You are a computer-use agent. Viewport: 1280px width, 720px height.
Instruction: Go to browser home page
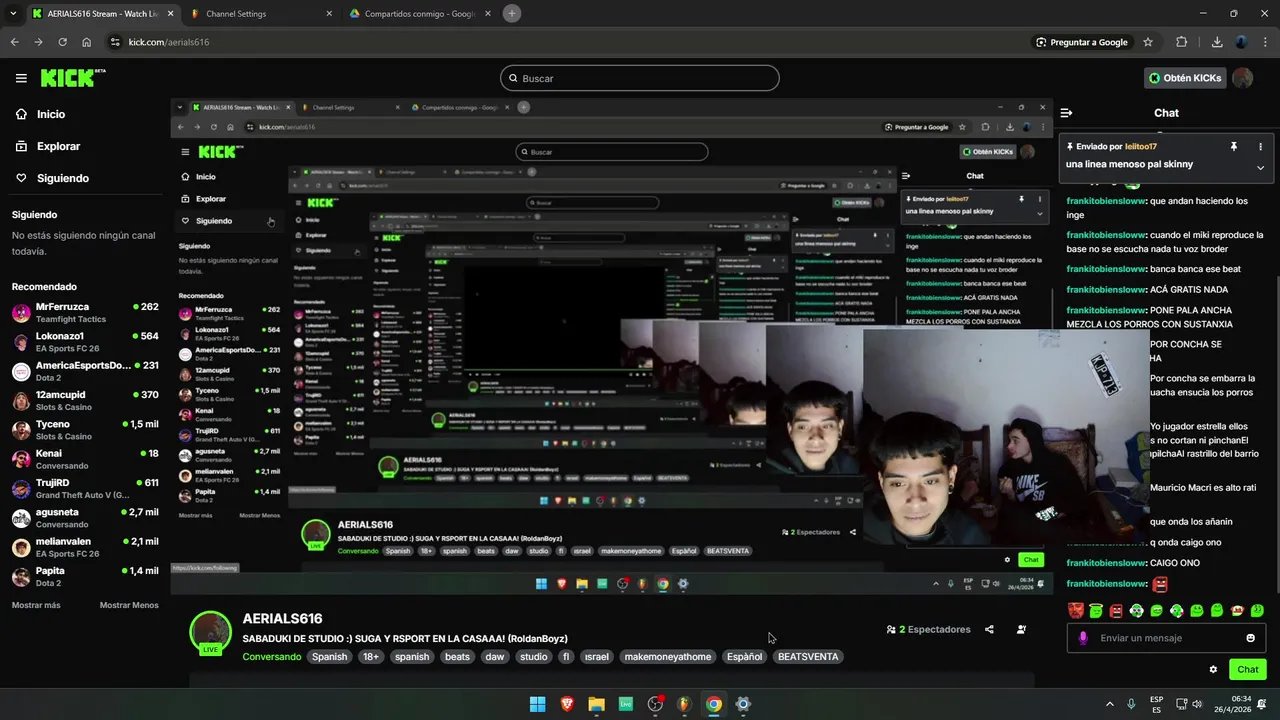(87, 42)
